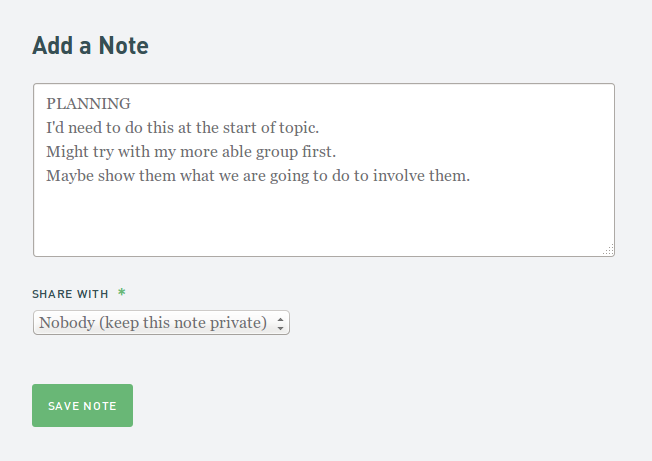Open the Share With dropdown
The height and width of the screenshot is (461, 652).
(161, 323)
